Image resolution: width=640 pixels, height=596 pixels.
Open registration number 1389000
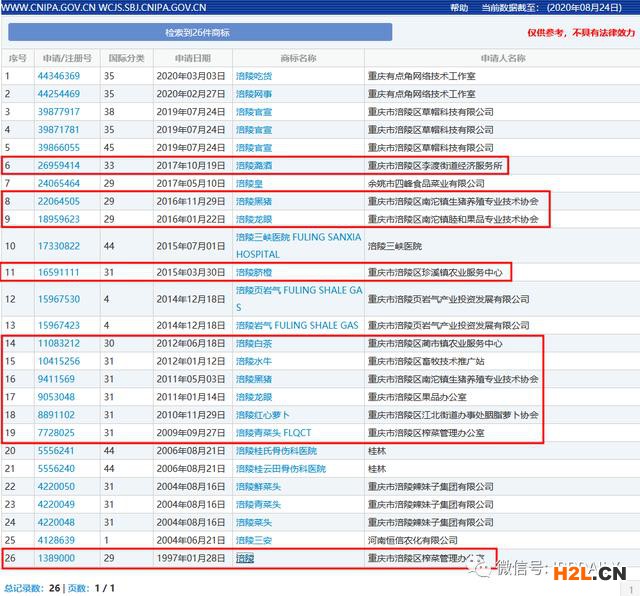(56, 558)
